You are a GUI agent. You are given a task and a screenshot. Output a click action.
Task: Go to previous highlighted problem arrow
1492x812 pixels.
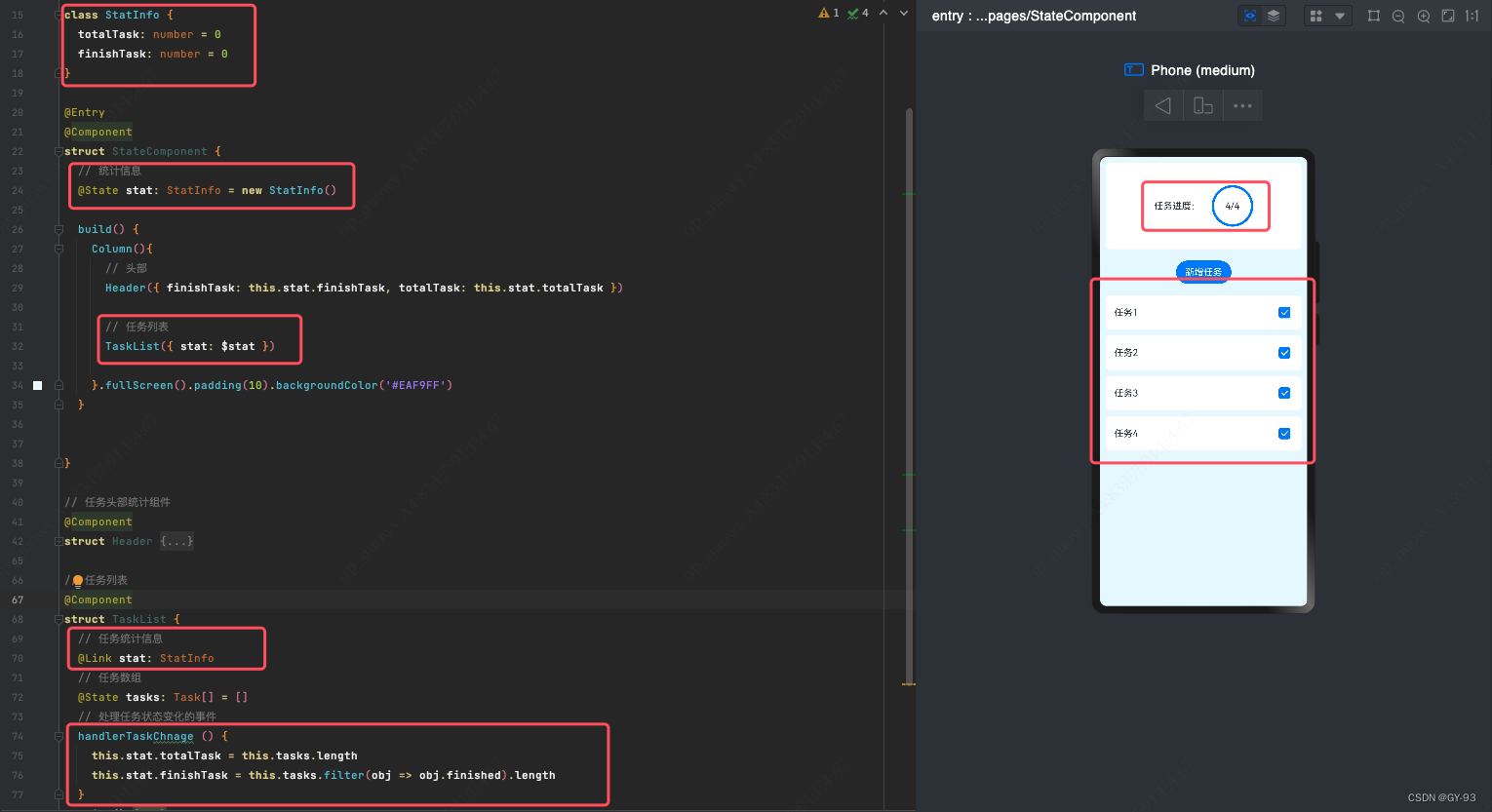point(883,13)
